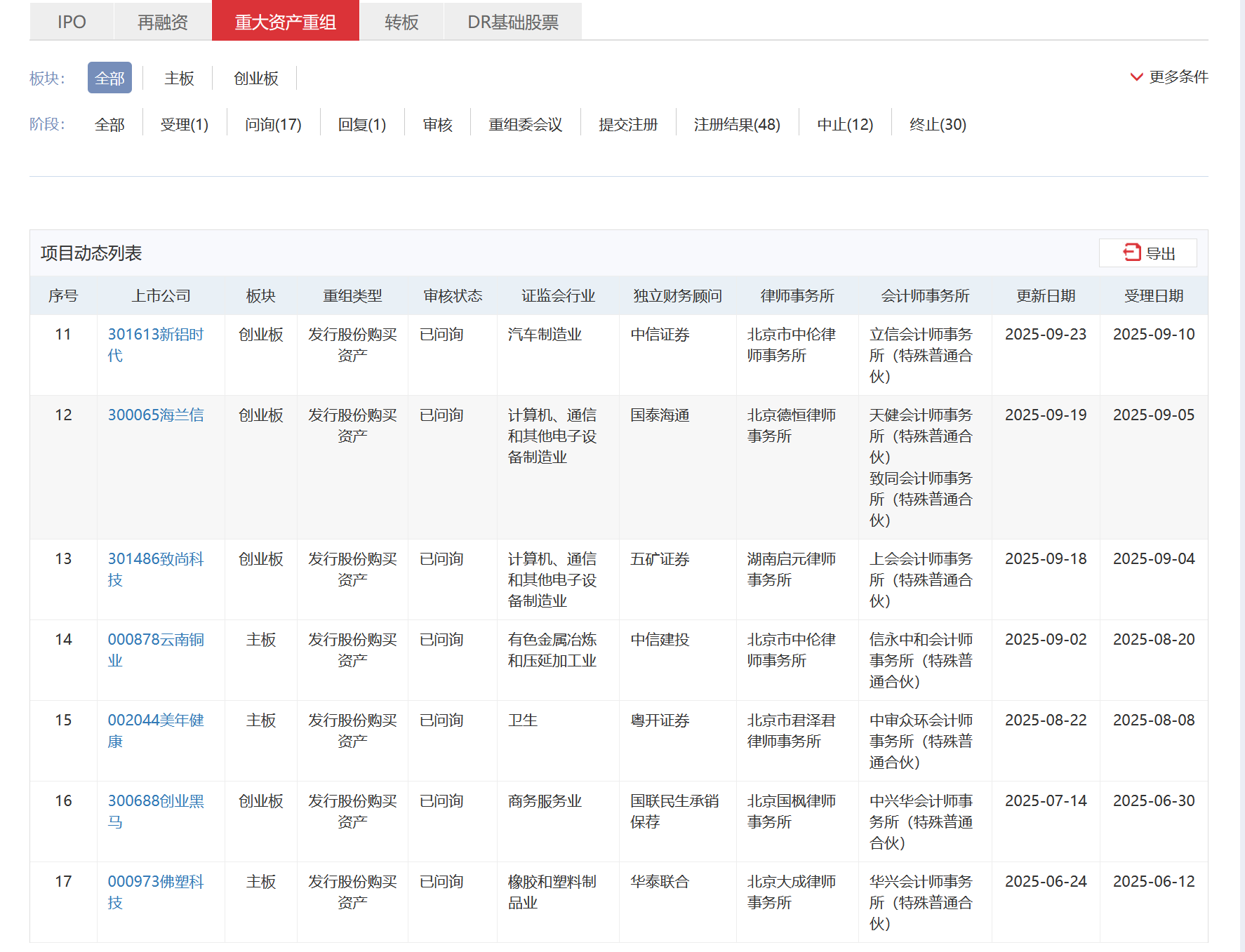Viewport: 1245px width, 952px height.
Task: Click the export icon button 导出
Action: 1148,253
